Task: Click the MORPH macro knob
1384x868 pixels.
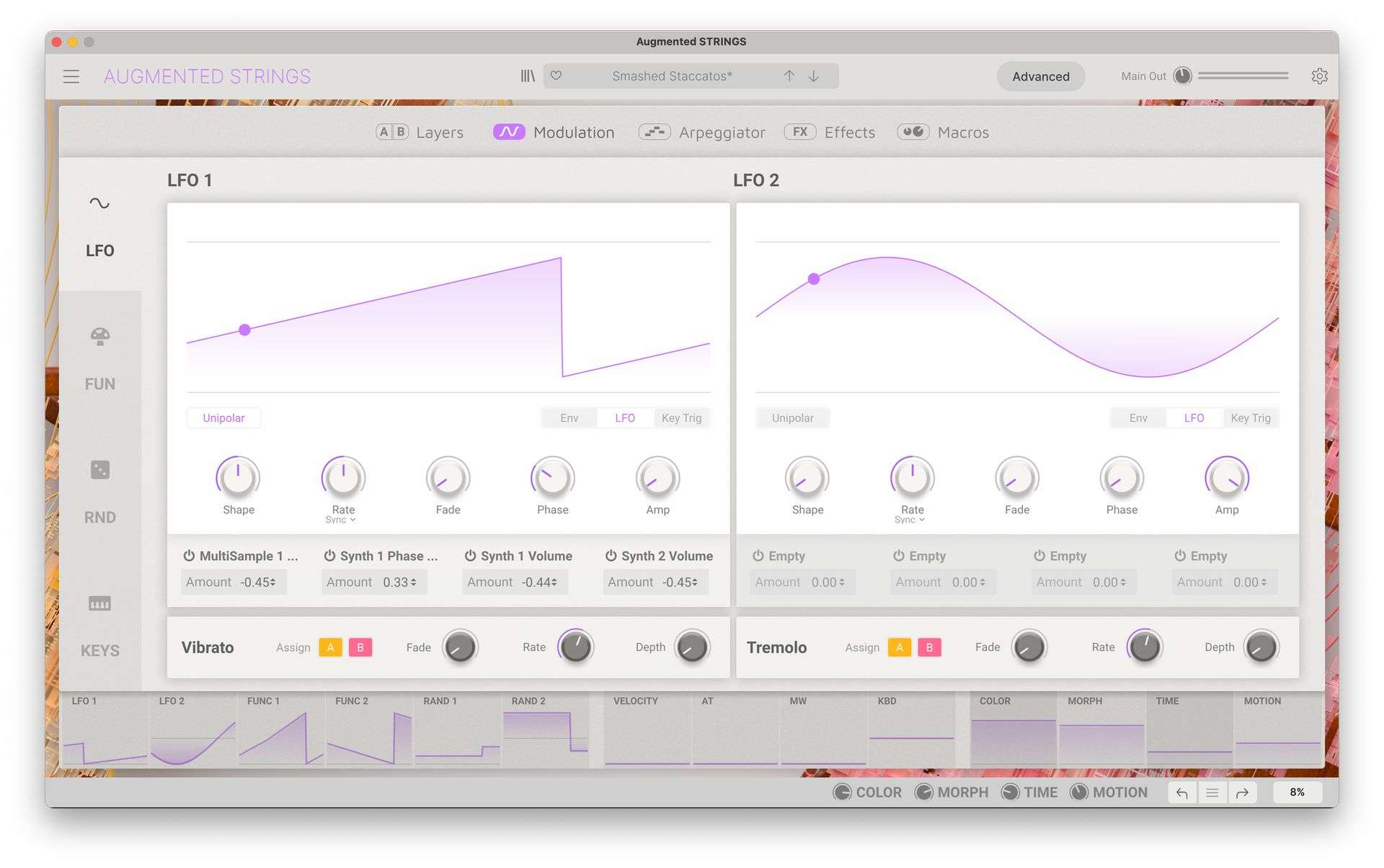Action: click(923, 792)
